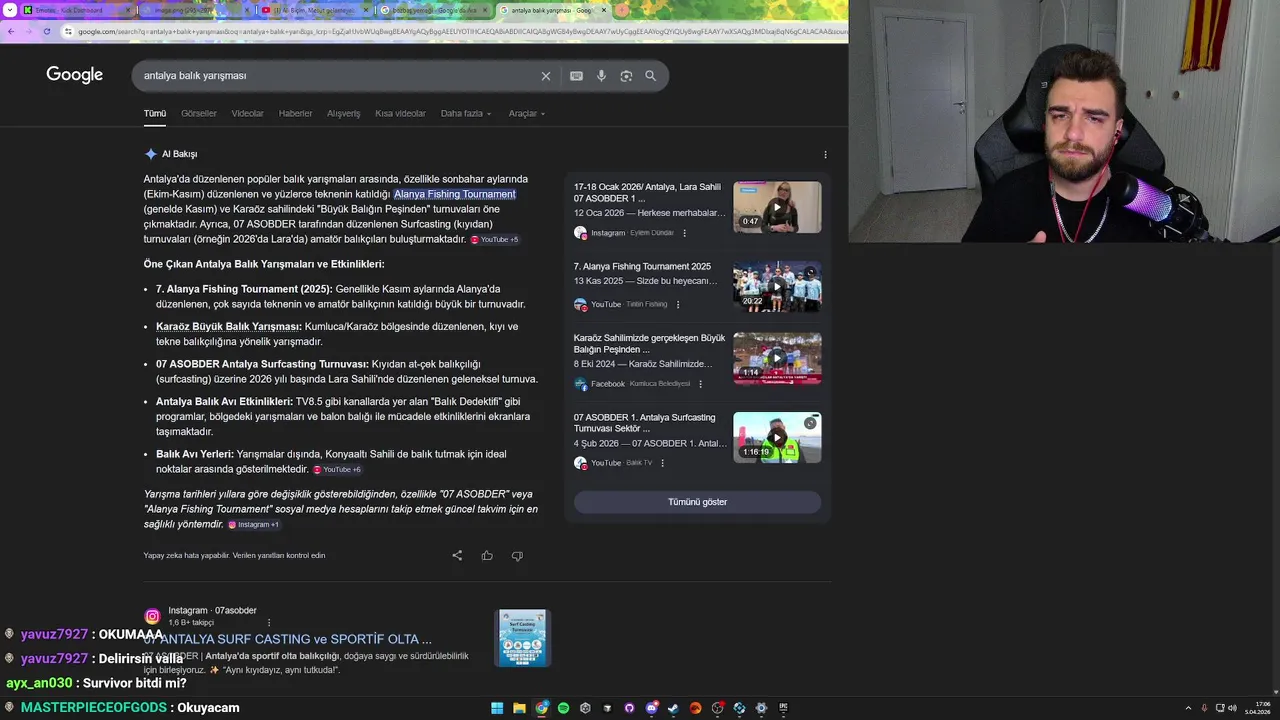Give thumbs down to the AI overview
The height and width of the screenshot is (720, 1280).
tap(517, 556)
